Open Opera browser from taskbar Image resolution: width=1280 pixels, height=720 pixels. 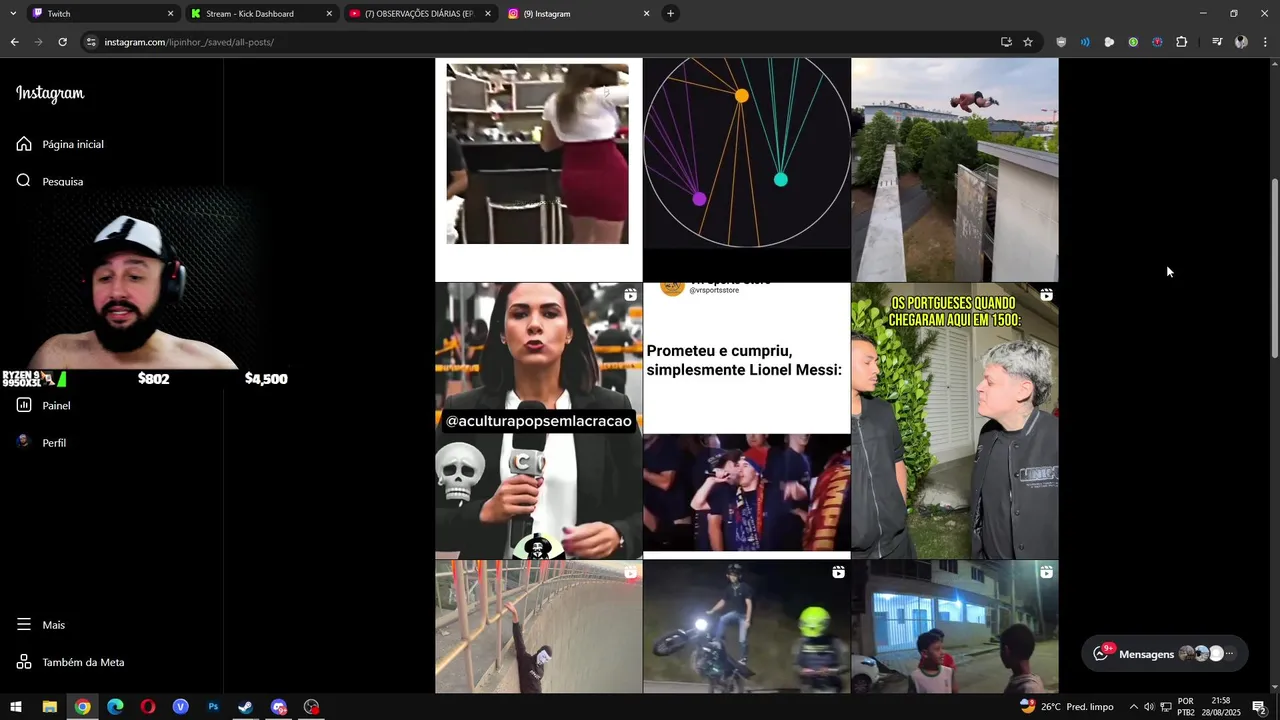click(x=148, y=707)
